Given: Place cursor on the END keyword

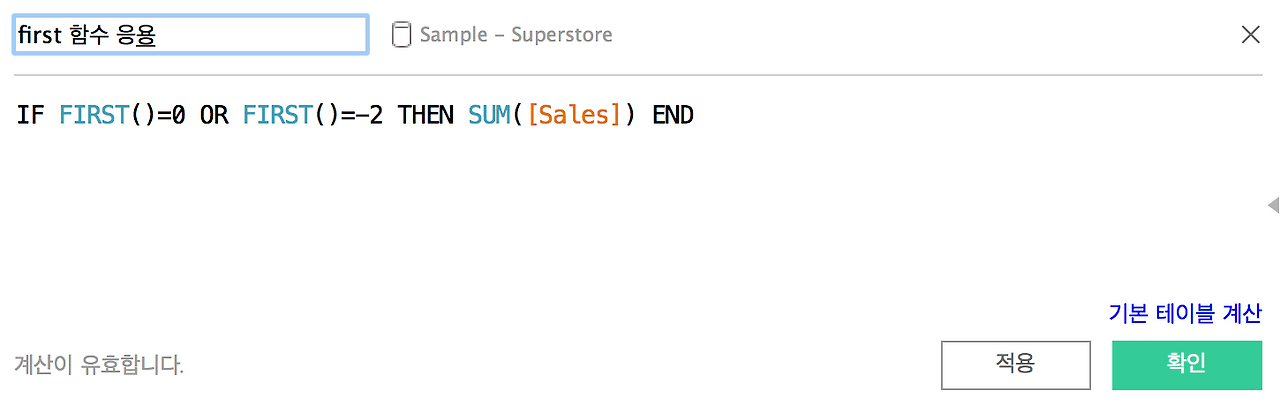Looking at the screenshot, I should [x=673, y=115].
